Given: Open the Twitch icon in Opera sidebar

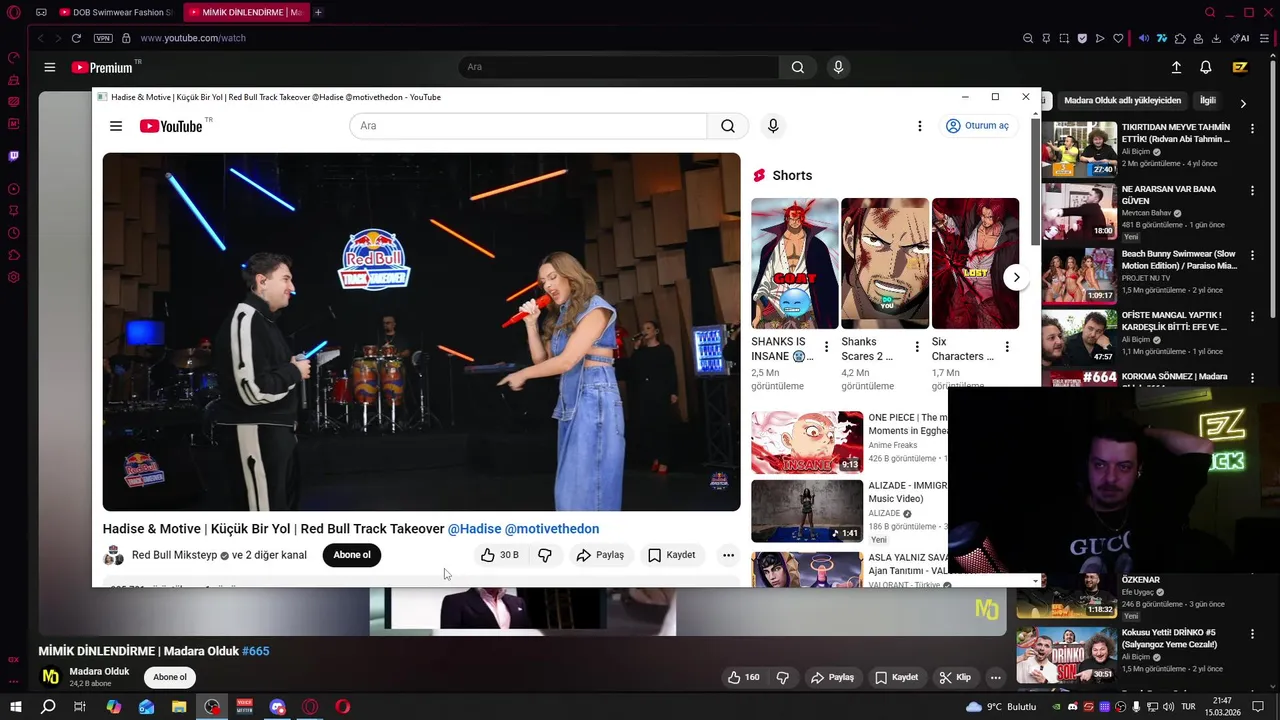Looking at the screenshot, I should (14, 156).
